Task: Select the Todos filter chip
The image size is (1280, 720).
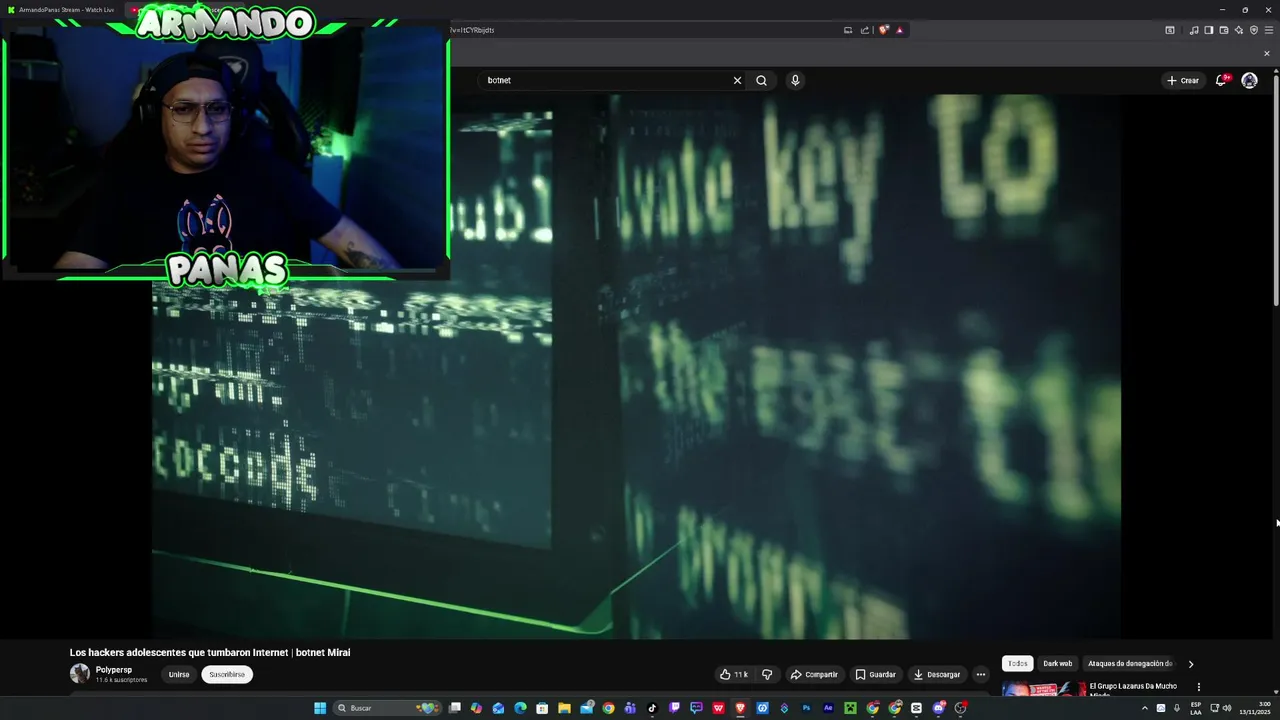Action: (1017, 663)
